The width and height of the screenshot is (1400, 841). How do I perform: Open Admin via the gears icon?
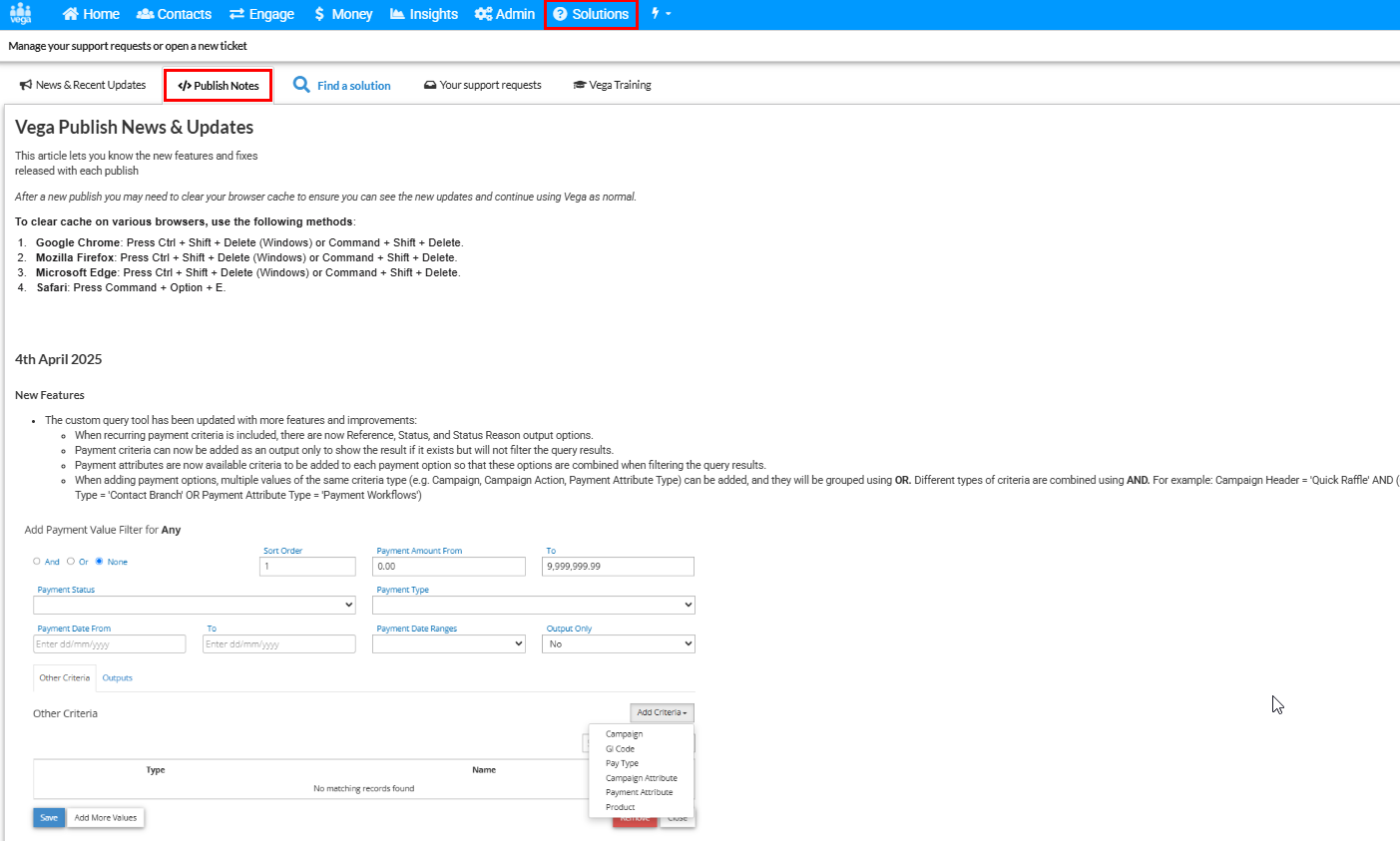point(483,14)
